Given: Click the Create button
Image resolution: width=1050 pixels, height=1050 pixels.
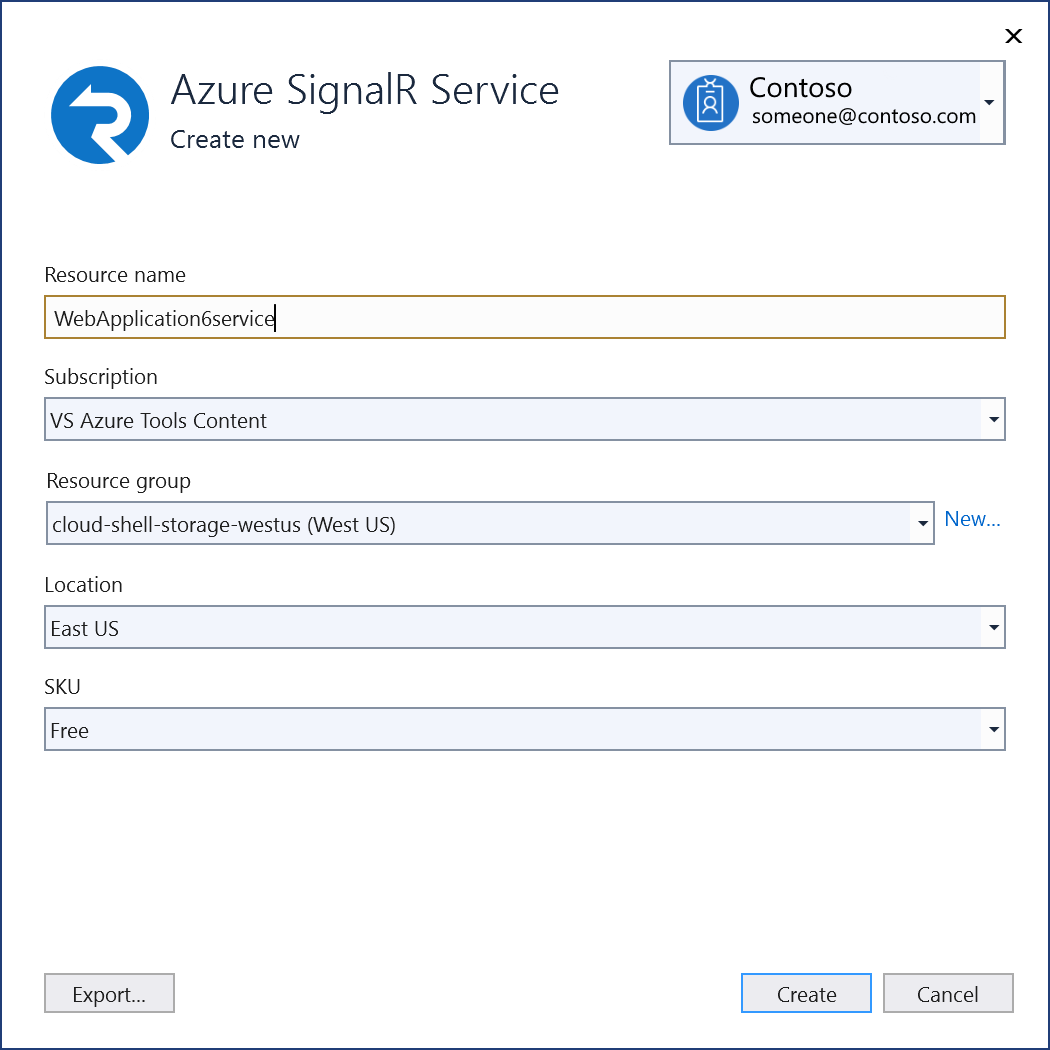Looking at the screenshot, I should point(806,993).
